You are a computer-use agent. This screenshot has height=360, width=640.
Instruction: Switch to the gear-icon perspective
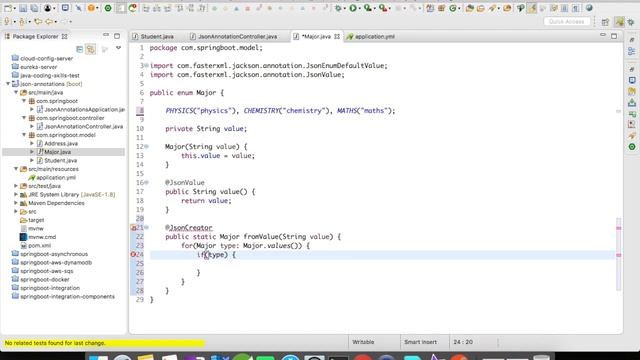tap(631, 22)
